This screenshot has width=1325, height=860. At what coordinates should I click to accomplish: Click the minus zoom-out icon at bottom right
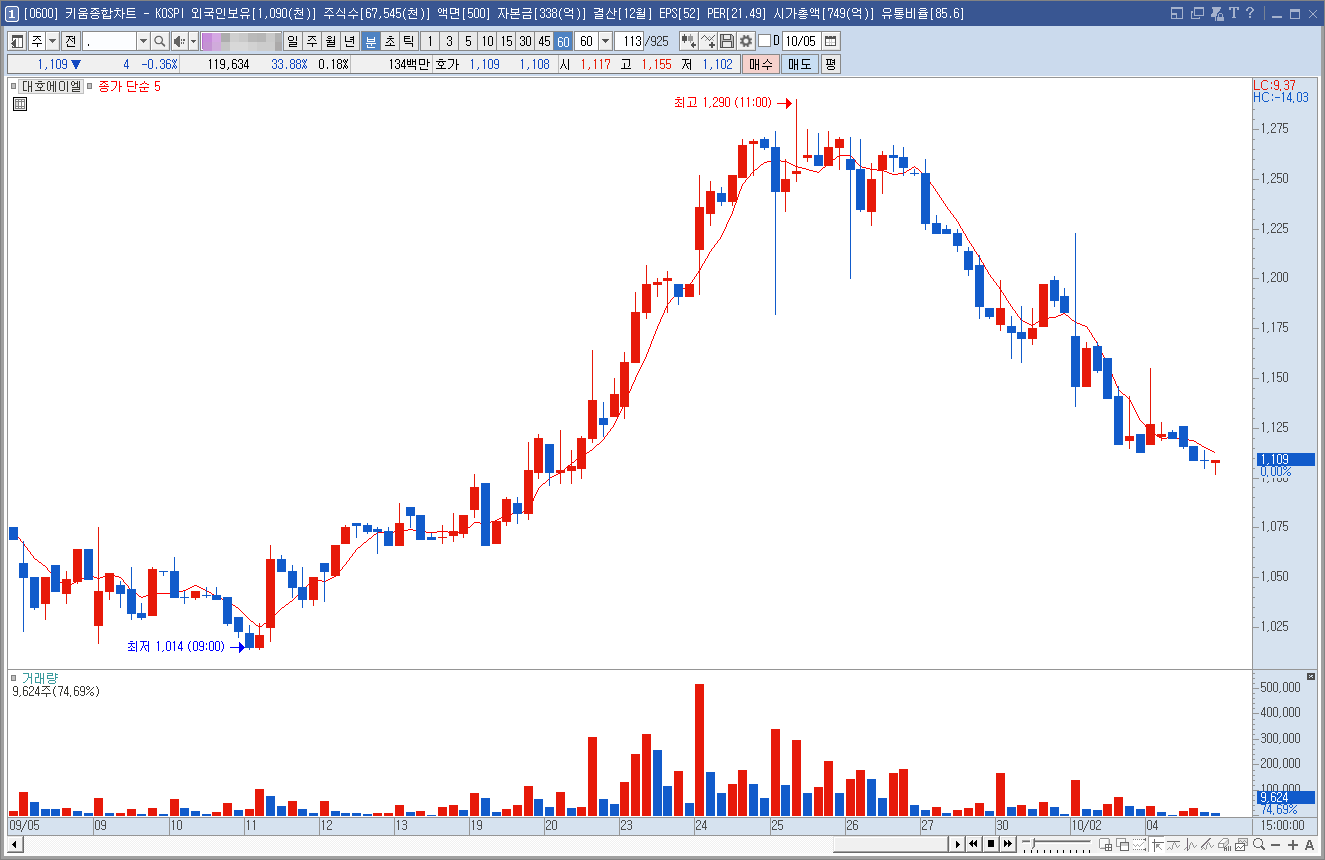[x=1275, y=845]
